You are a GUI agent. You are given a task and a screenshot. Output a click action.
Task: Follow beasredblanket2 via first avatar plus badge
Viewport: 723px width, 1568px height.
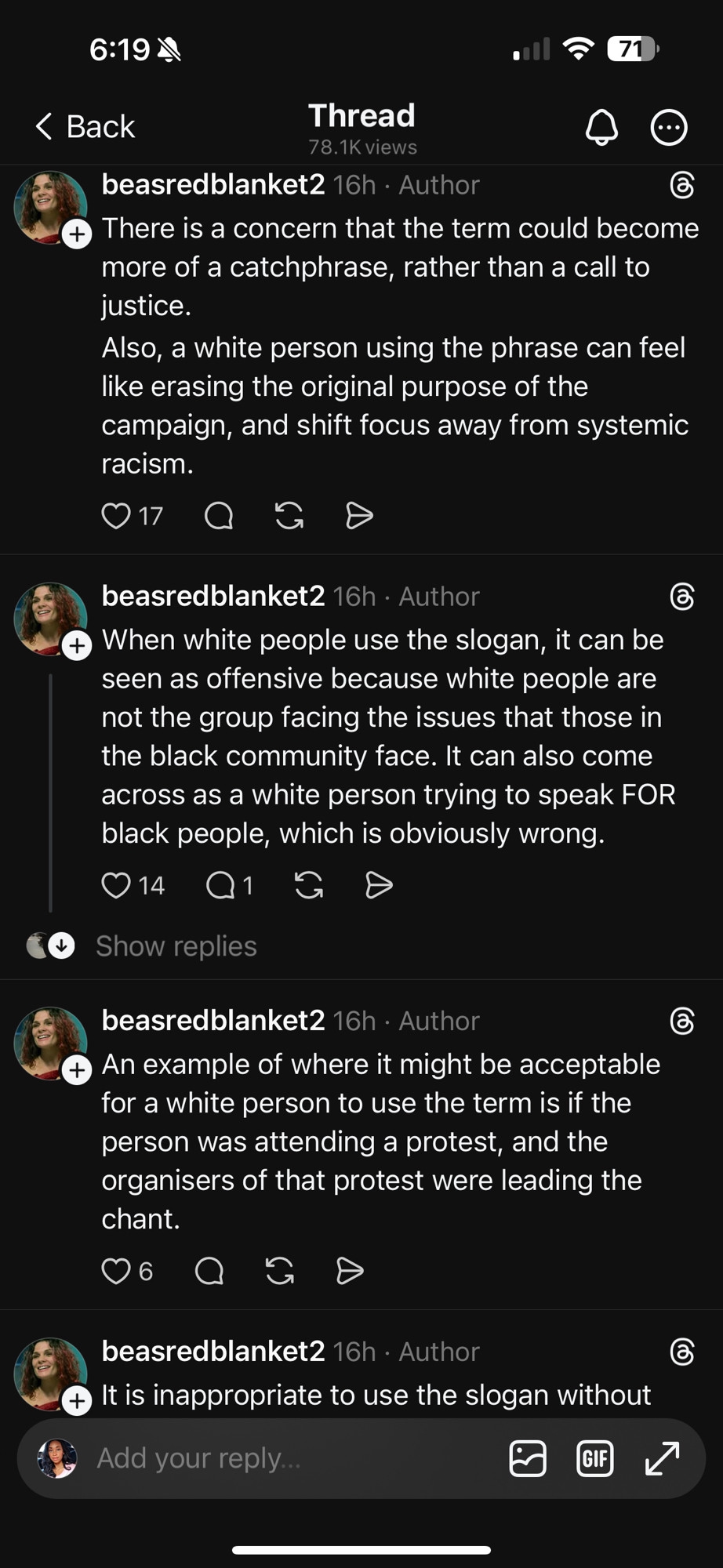coord(77,234)
